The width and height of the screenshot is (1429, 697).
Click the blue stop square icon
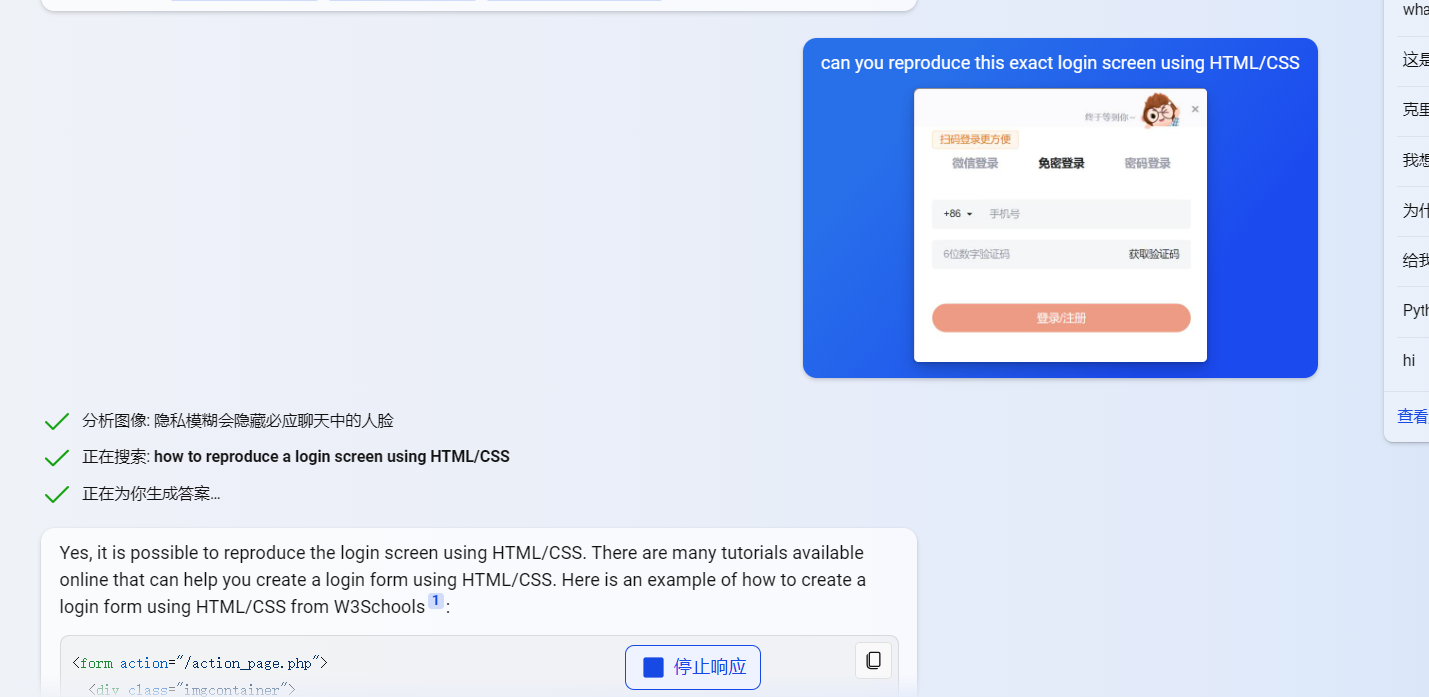(653, 667)
